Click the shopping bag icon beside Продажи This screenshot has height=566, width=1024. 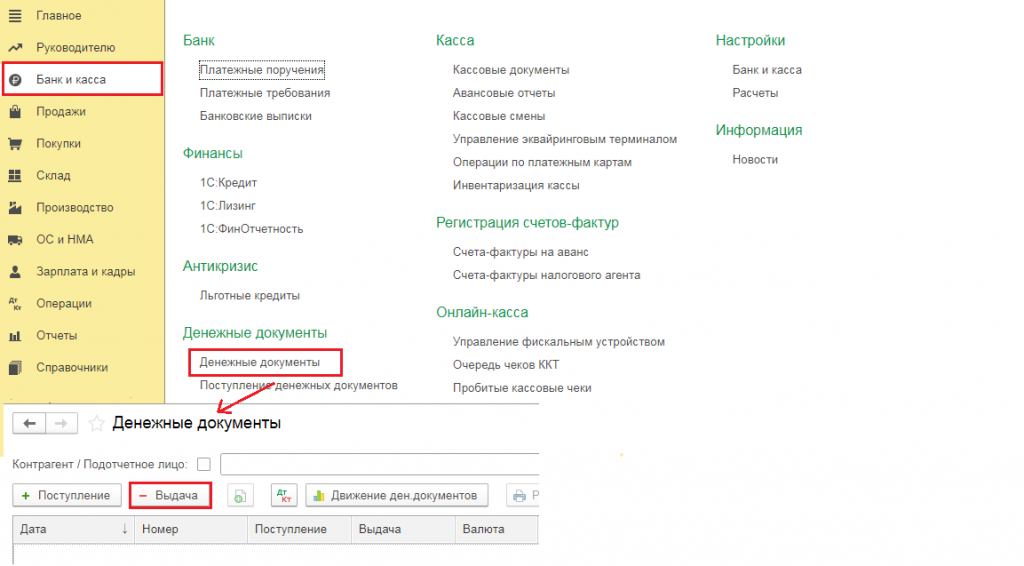(x=15, y=112)
